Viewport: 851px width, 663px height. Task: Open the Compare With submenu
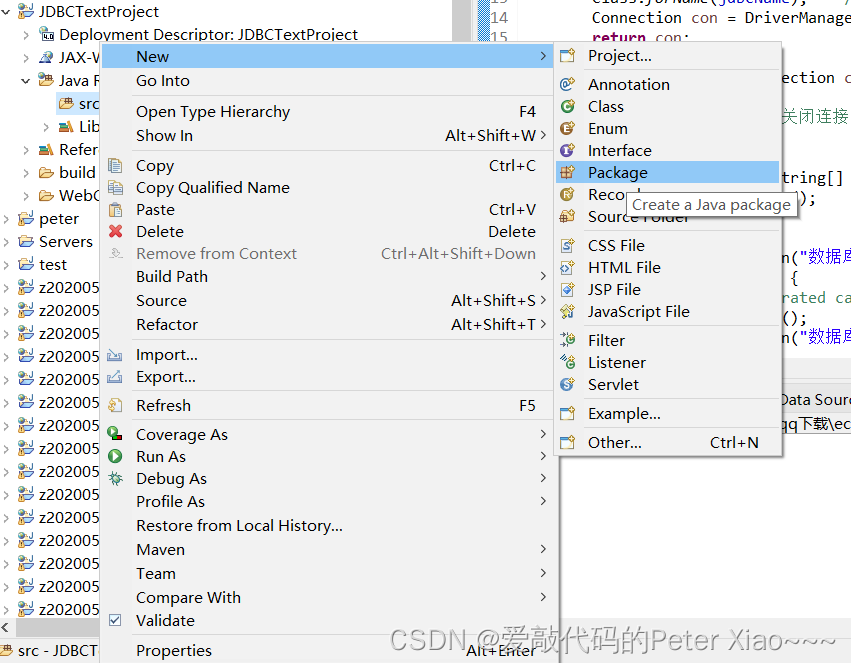pos(327,597)
